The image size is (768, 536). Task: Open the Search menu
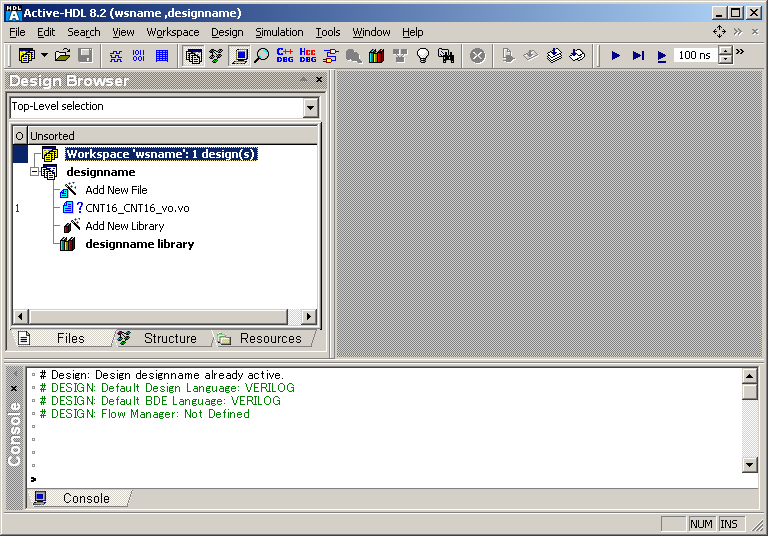coord(84,32)
